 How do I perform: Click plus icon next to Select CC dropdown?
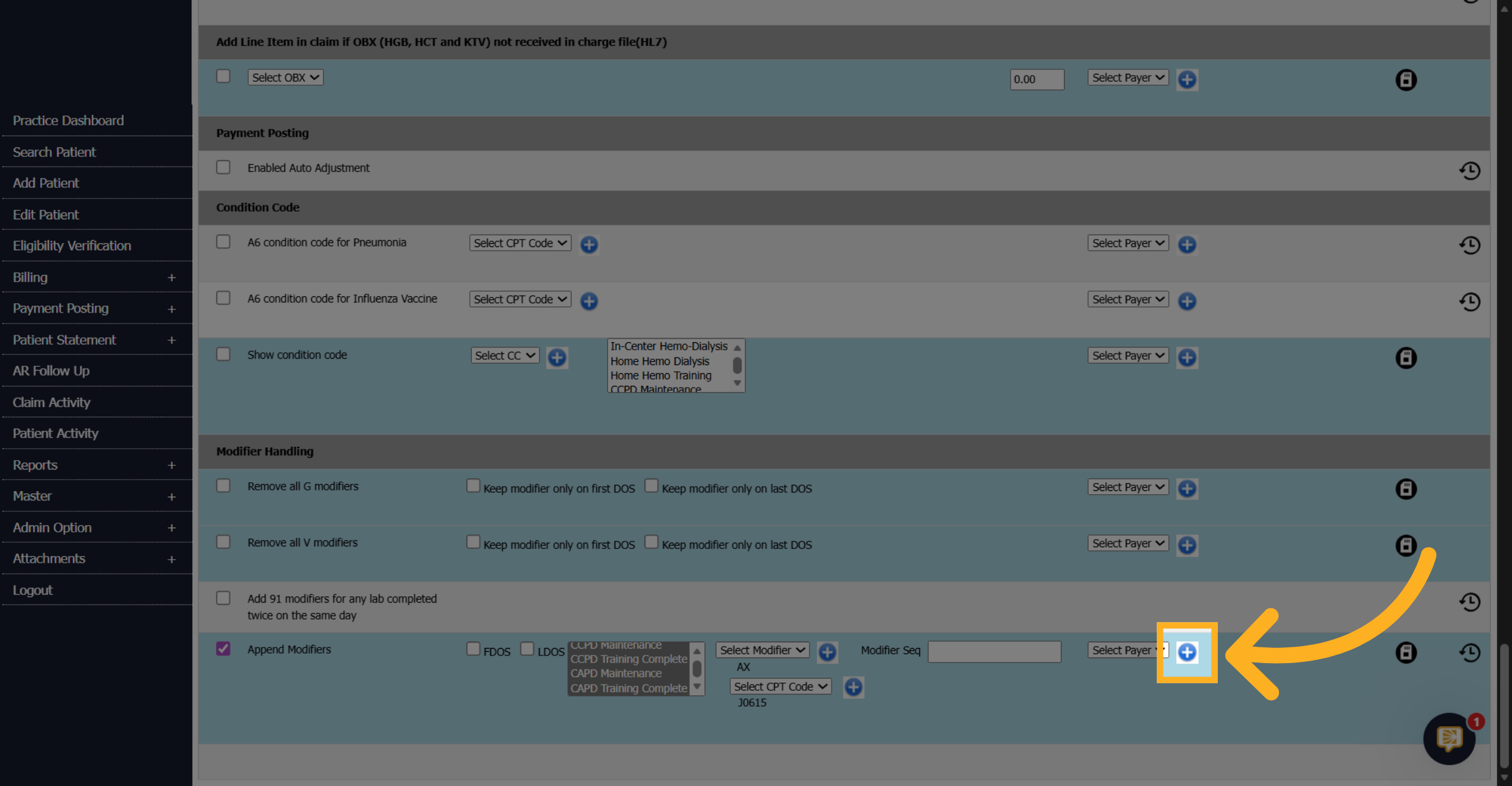click(x=557, y=357)
